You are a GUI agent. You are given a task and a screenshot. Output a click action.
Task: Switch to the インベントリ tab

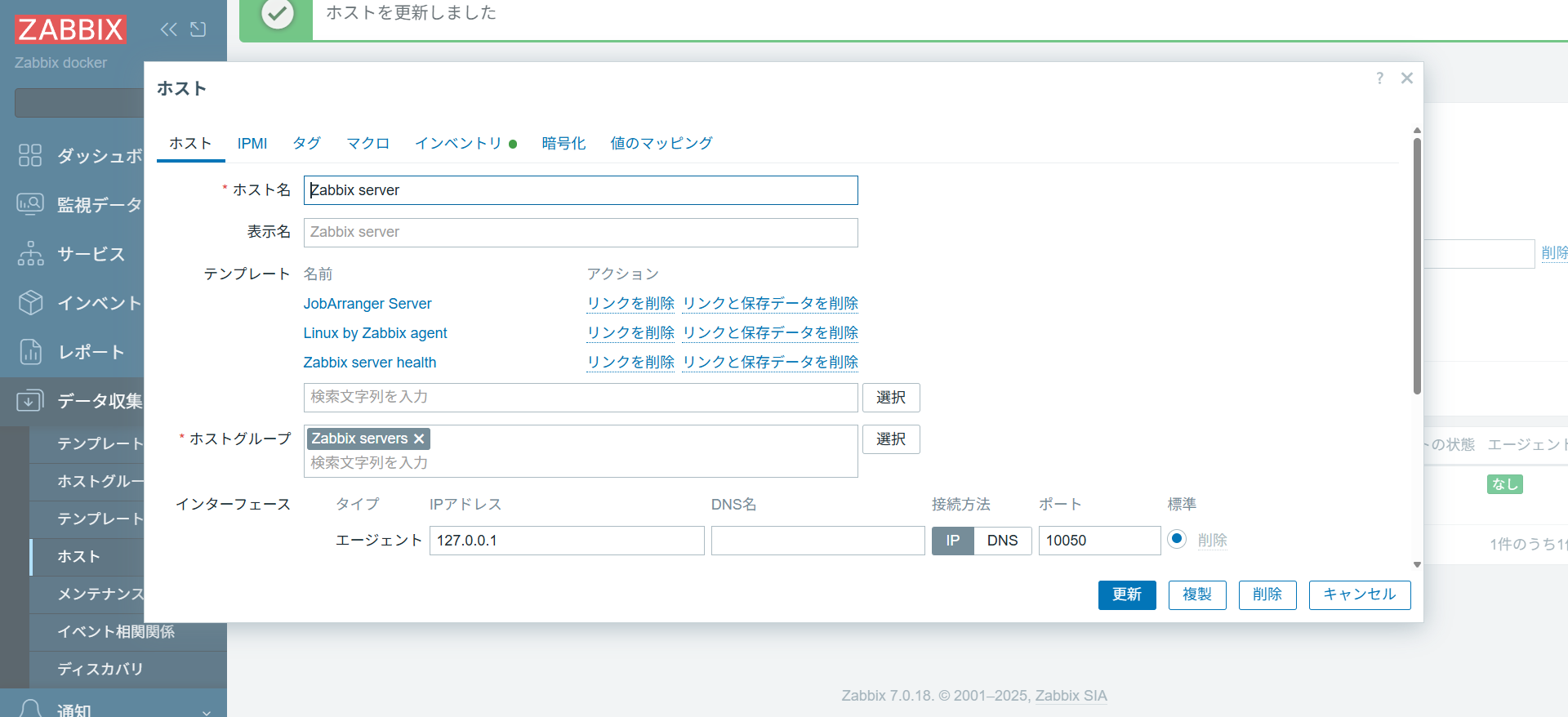pyautogui.click(x=465, y=144)
